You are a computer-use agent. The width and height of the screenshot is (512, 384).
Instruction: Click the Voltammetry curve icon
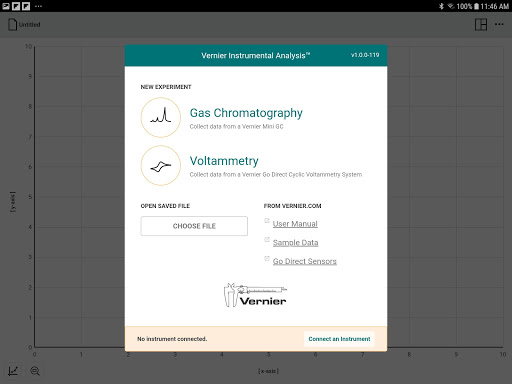tap(161, 165)
